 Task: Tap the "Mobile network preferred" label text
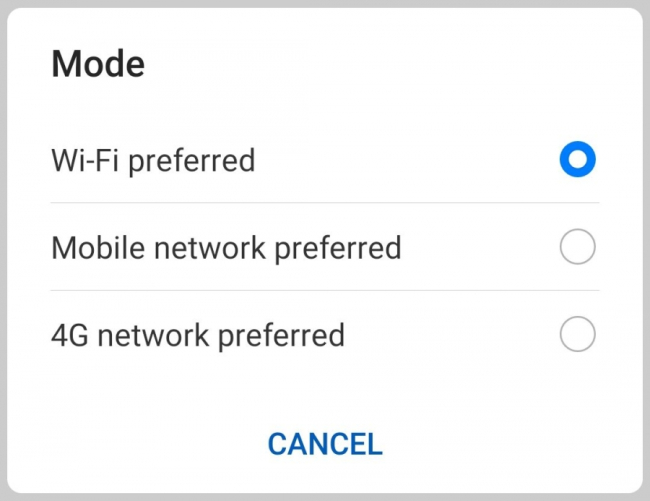pos(226,247)
